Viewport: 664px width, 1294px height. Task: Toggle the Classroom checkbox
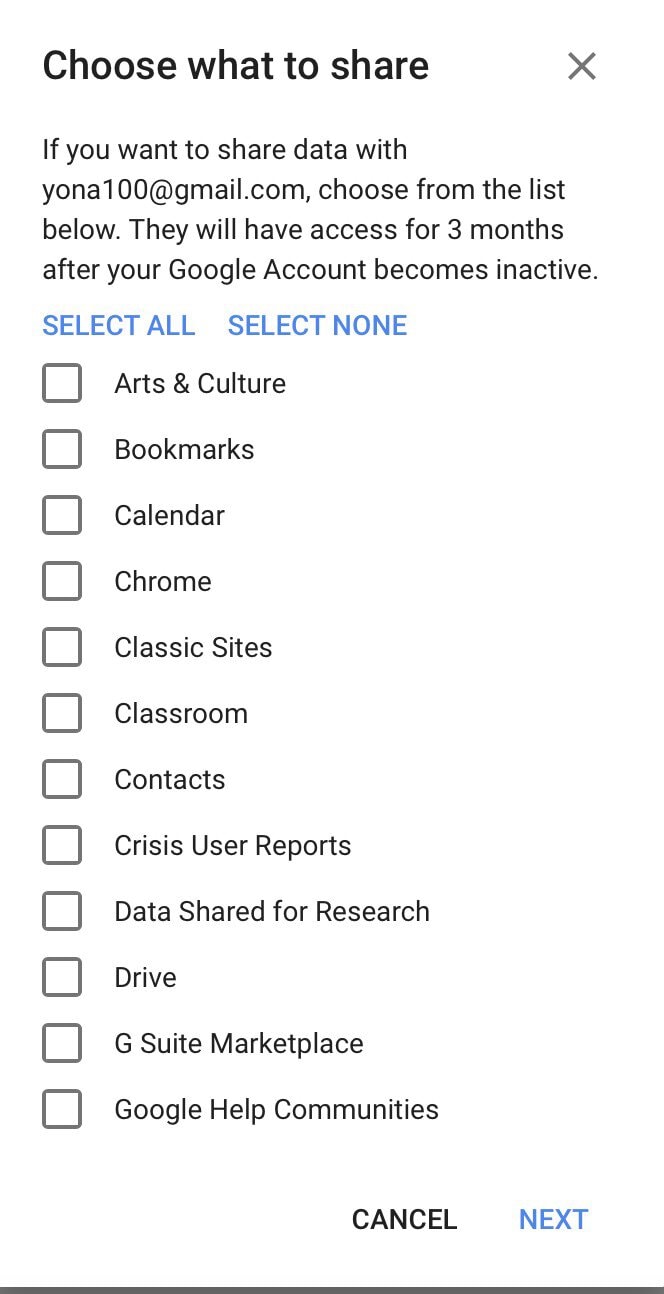tap(62, 713)
